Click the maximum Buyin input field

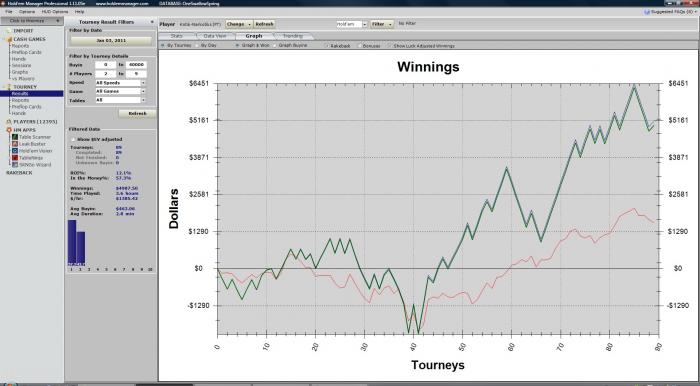[136, 65]
